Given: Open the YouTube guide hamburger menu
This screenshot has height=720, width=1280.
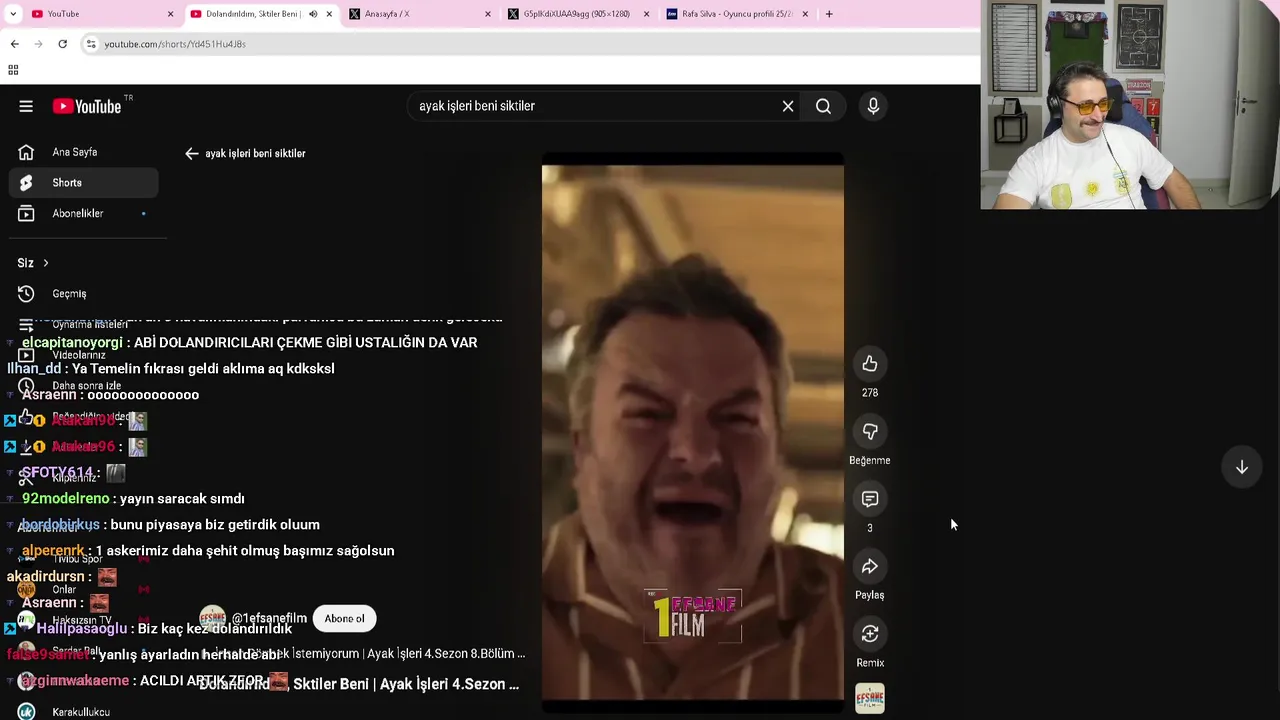Looking at the screenshot, I should pyautogui.click(x=26, y=106).
